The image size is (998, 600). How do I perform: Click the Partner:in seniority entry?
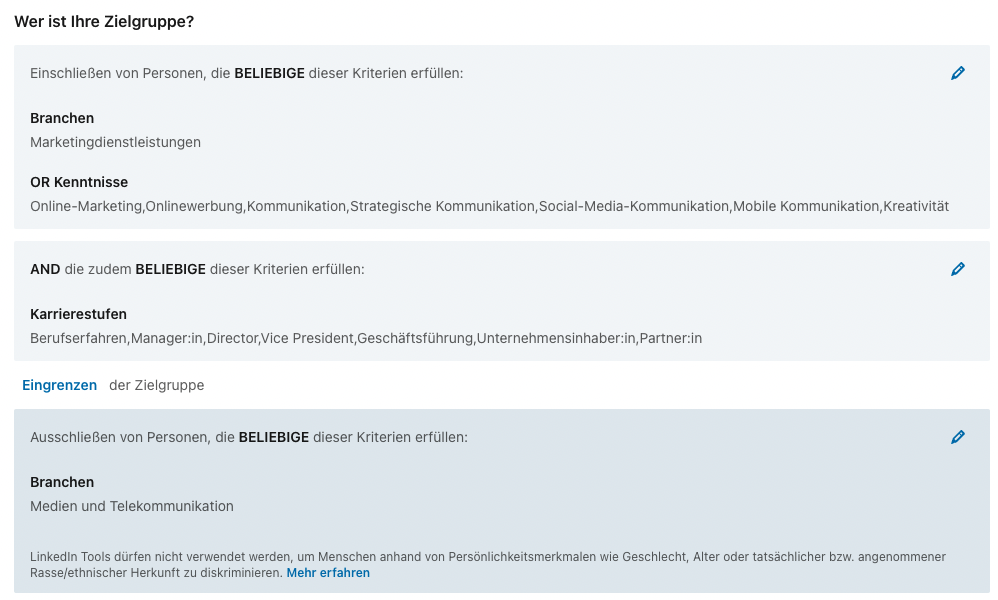click(x=671, y=338)
